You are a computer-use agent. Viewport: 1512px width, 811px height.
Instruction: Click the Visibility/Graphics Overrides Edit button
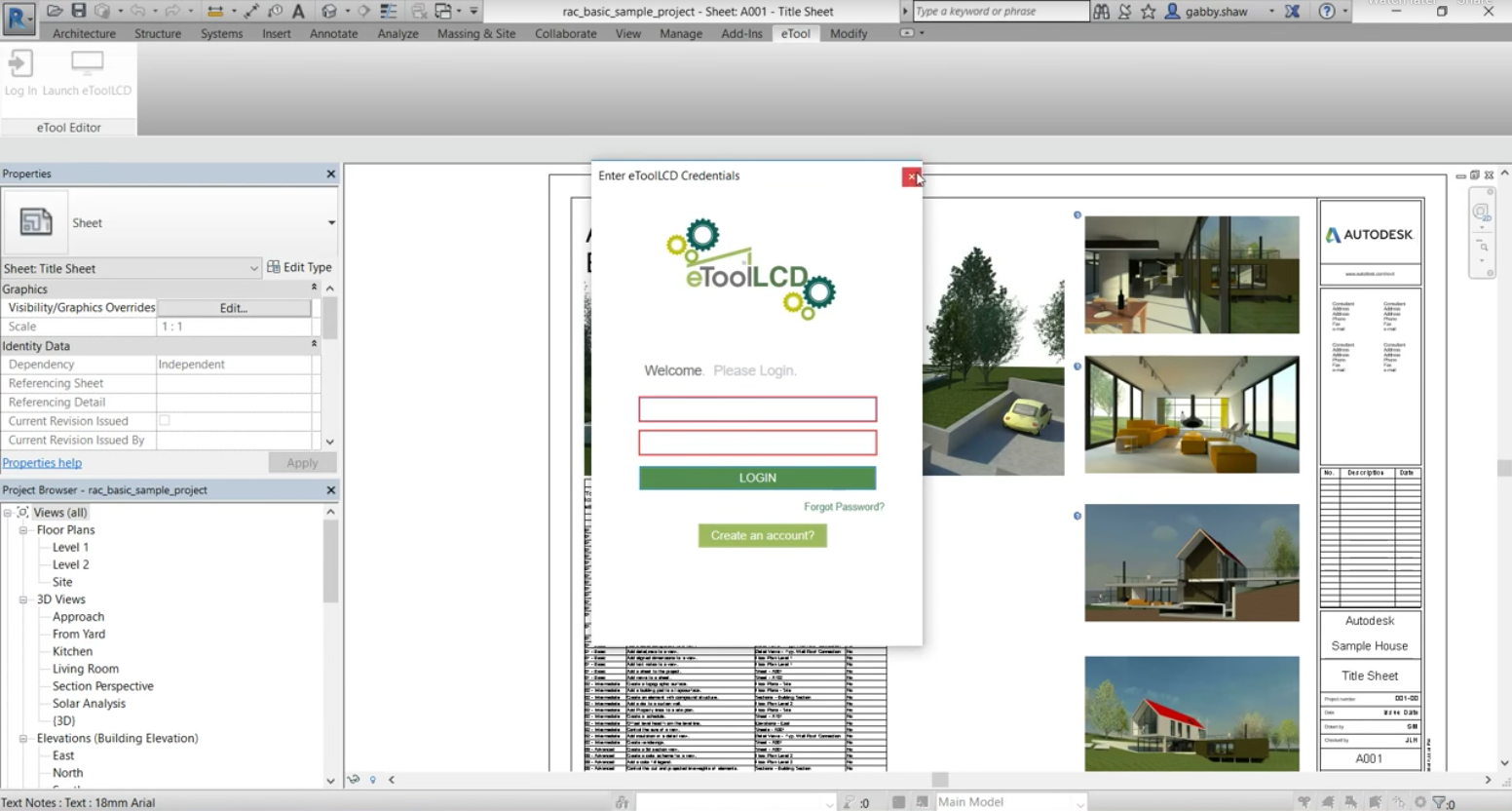(234, 308)
